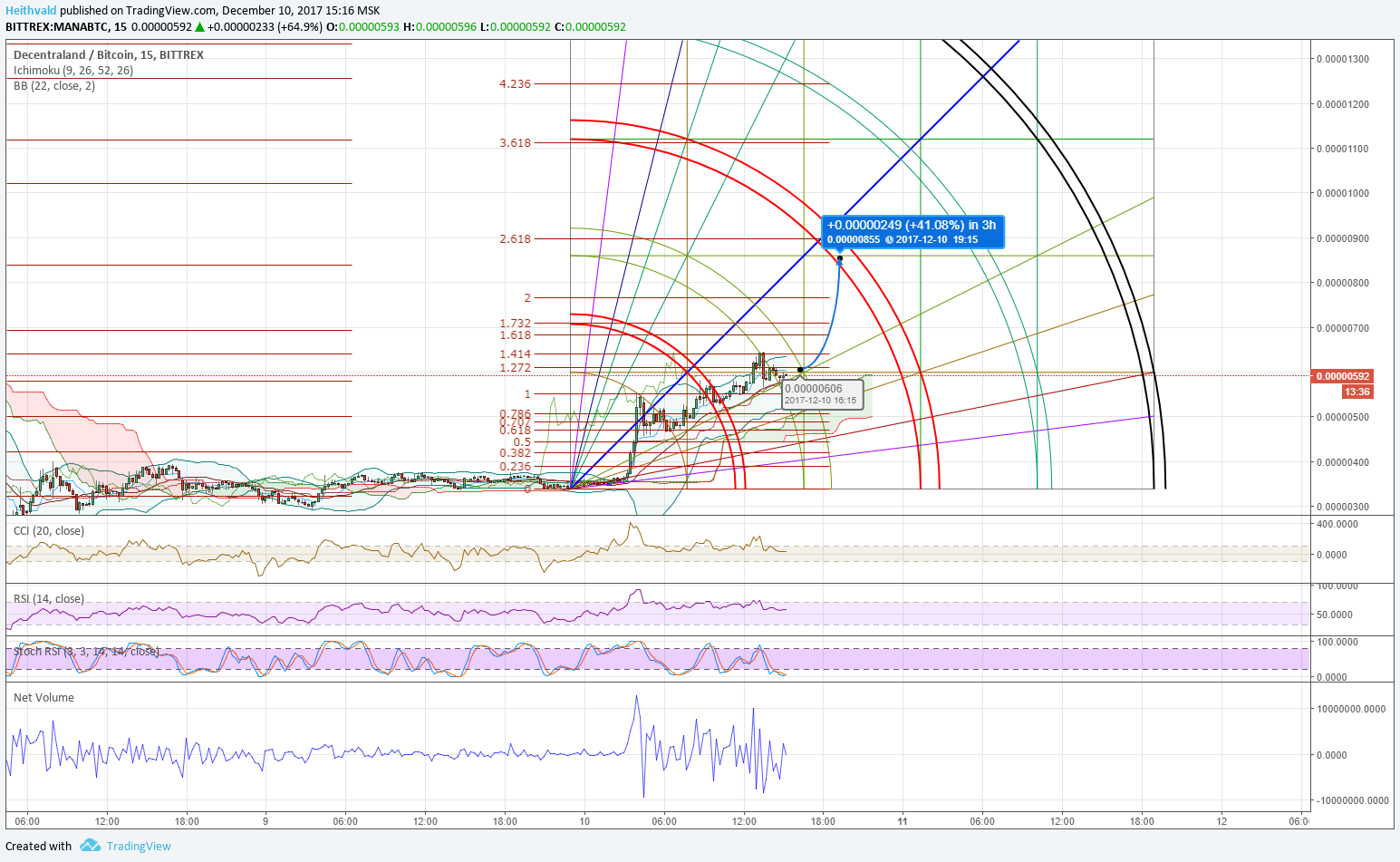Click the 0.00000900 price axis label
The image size is (1400, 862).
click(1343, 238)
